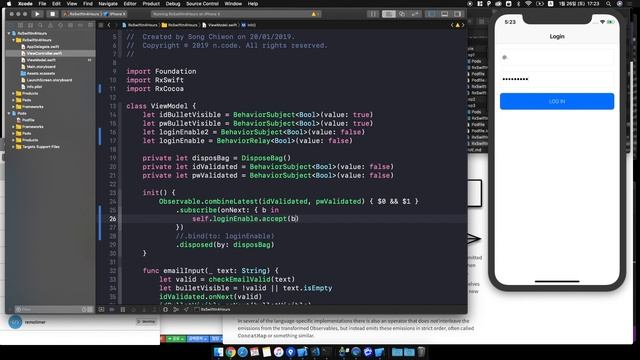
Task: Open the Navigate menu
Action: 108,4
